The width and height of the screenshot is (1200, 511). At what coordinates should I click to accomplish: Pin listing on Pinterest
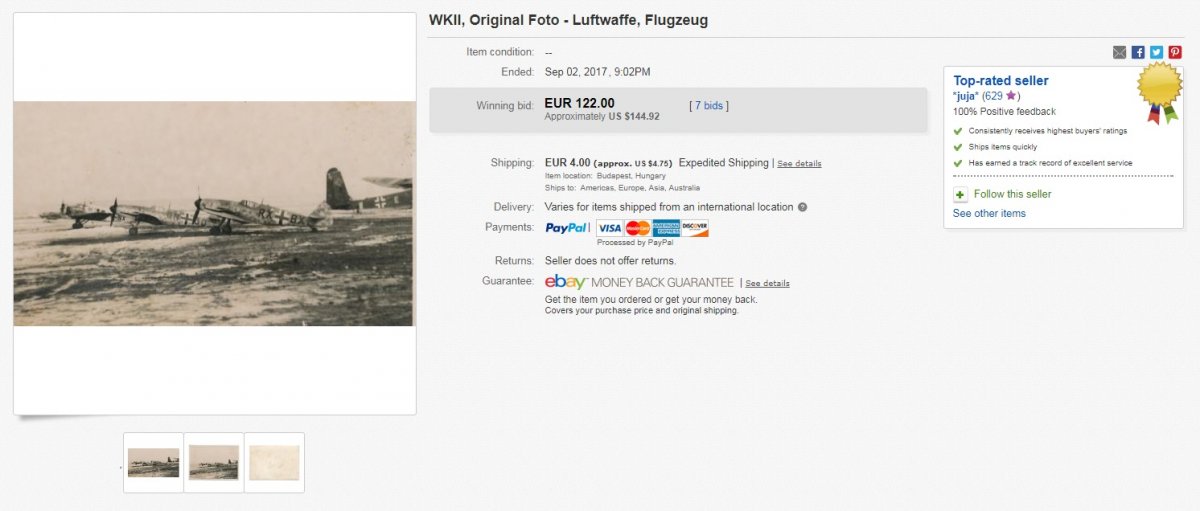tap(1175, 52)
